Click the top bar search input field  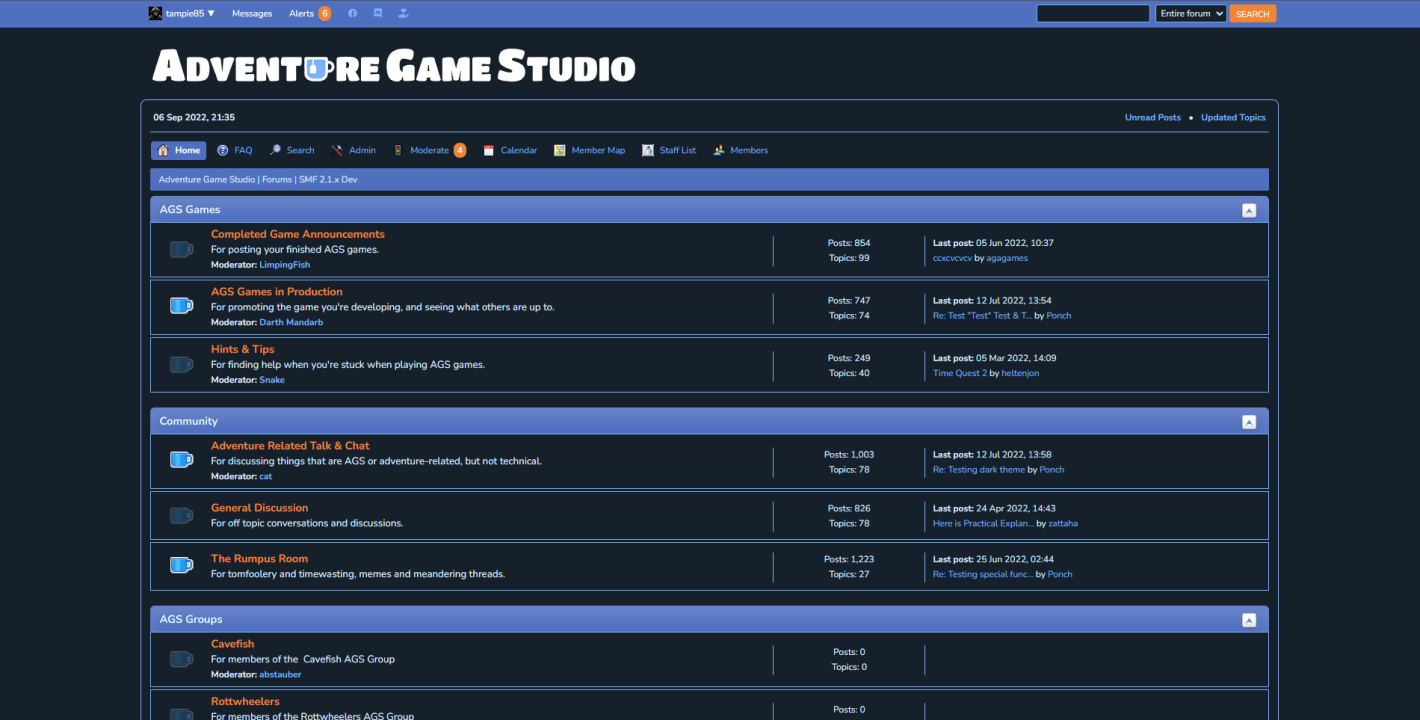coord(1093,13)
